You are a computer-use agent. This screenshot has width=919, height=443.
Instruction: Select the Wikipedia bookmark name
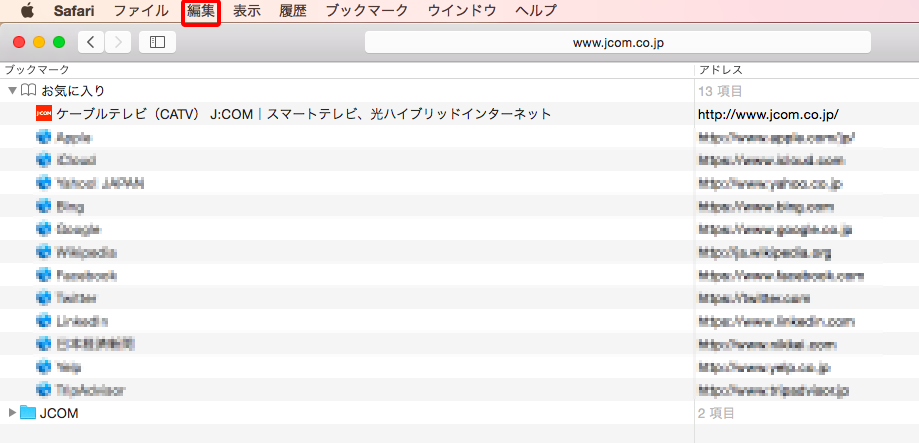coord(86,253)
